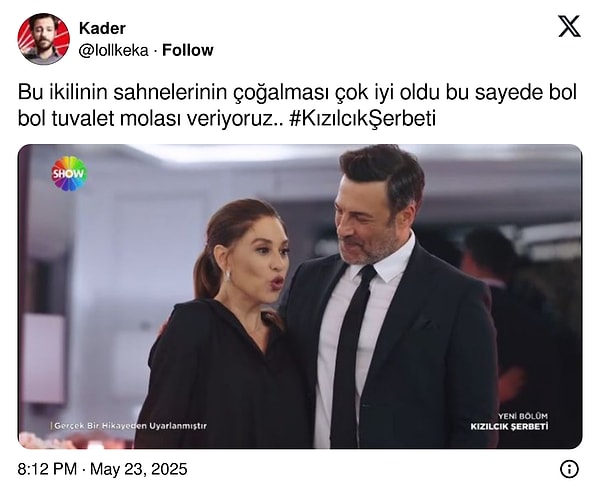Open the May 23, 2025 date link
The width and height of the screenshot is (600, 499).
coord(139,469)
